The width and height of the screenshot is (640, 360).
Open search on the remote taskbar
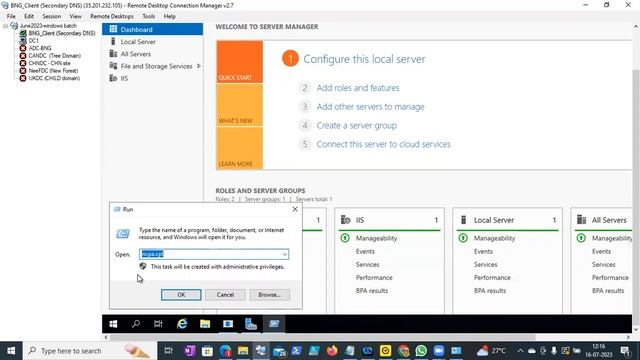(136, 324)
